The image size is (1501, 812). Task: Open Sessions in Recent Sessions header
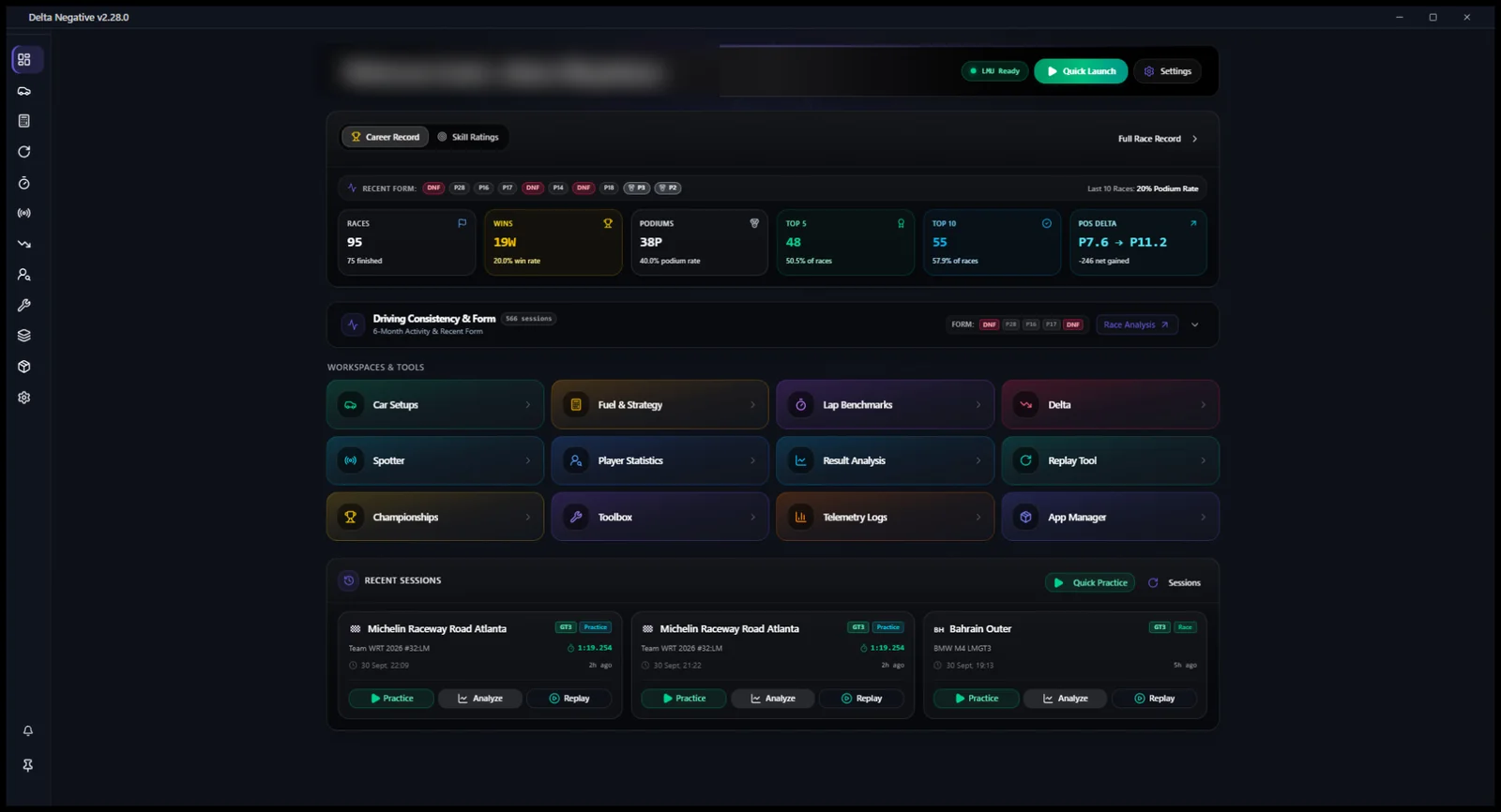click(x=1175, y=582)
